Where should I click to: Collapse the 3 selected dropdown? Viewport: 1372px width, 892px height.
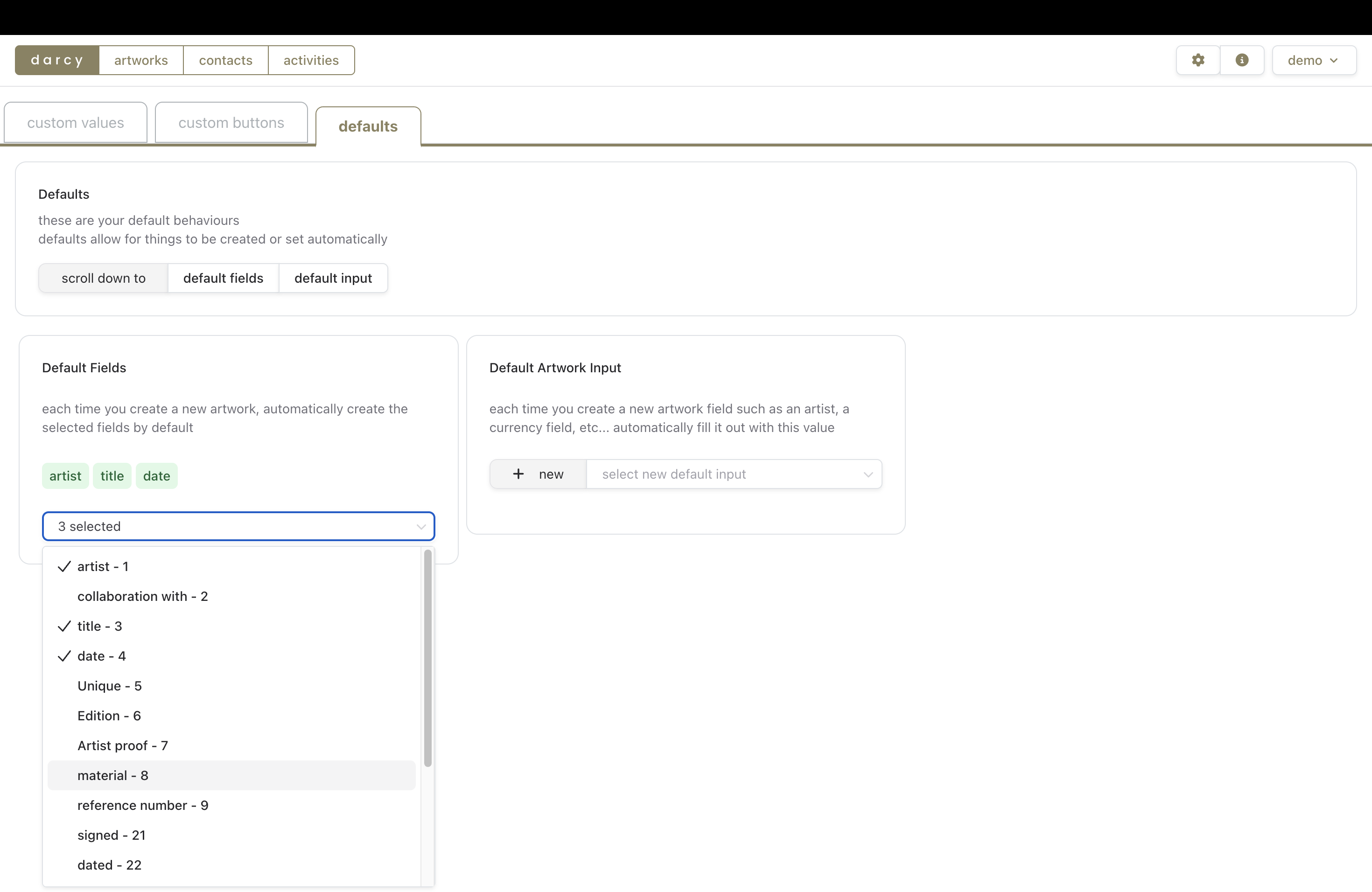point(238,526)
